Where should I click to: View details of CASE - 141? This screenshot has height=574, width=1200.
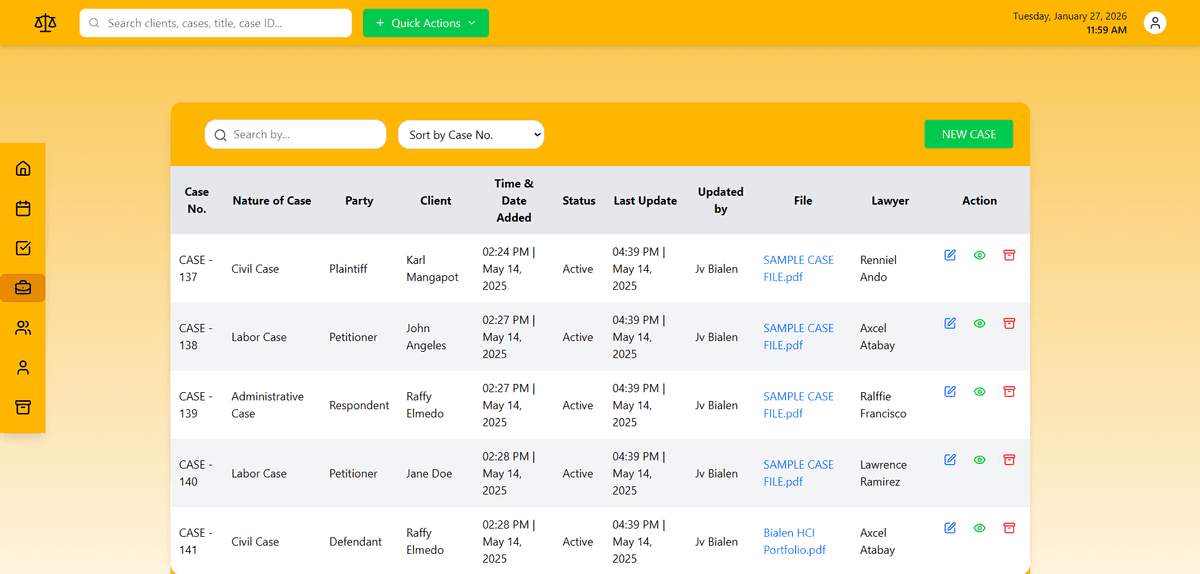click(980, 527)
